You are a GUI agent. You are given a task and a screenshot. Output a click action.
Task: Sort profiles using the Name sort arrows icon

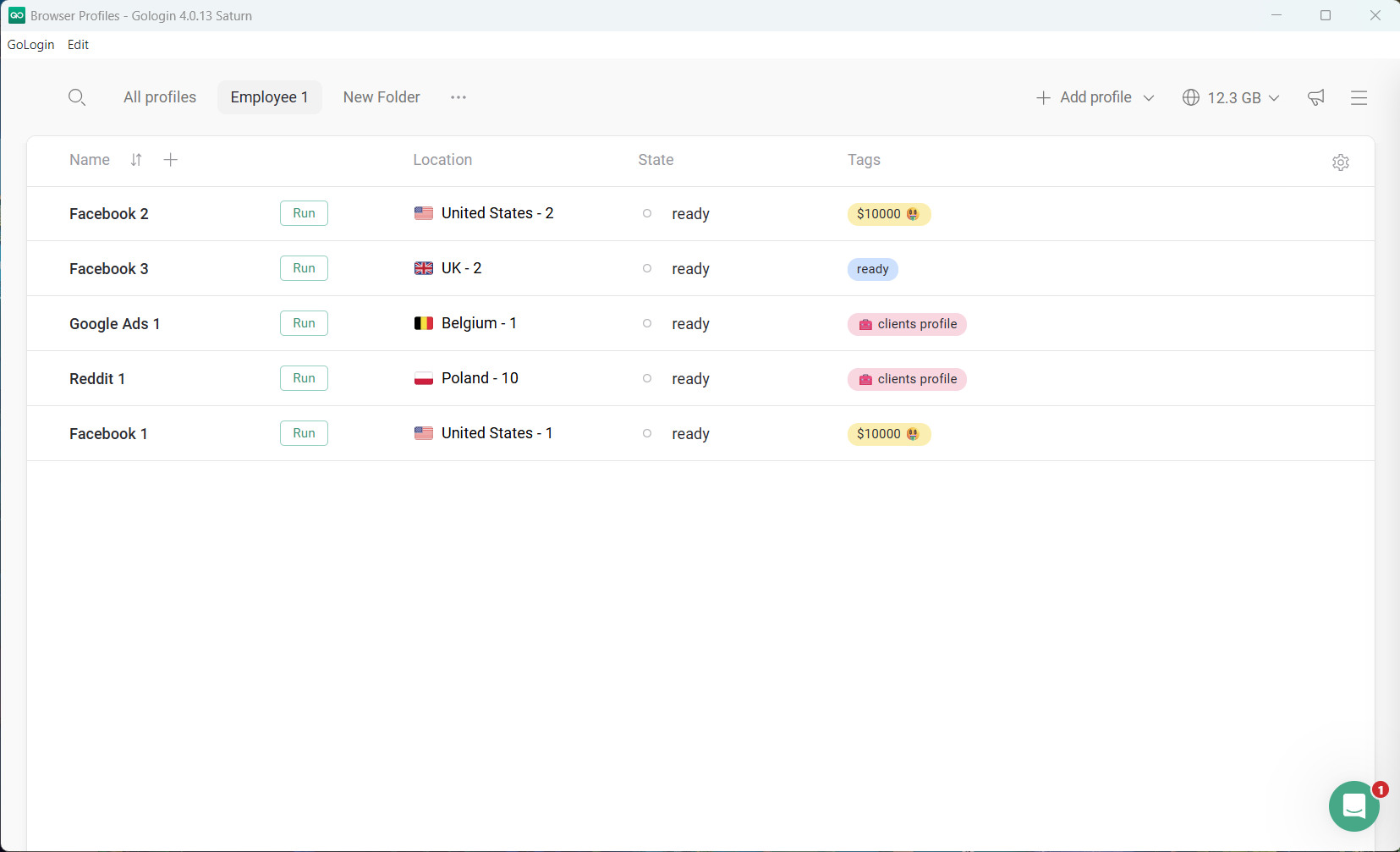coord(135,159)
